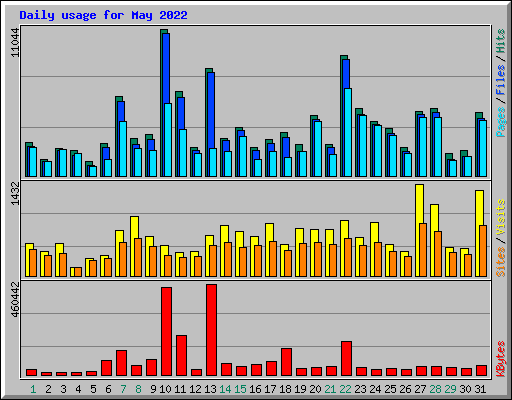The height and width of the screenshot is (400, 512).
Task: Select the 1432 axis value
Action: 15,193
